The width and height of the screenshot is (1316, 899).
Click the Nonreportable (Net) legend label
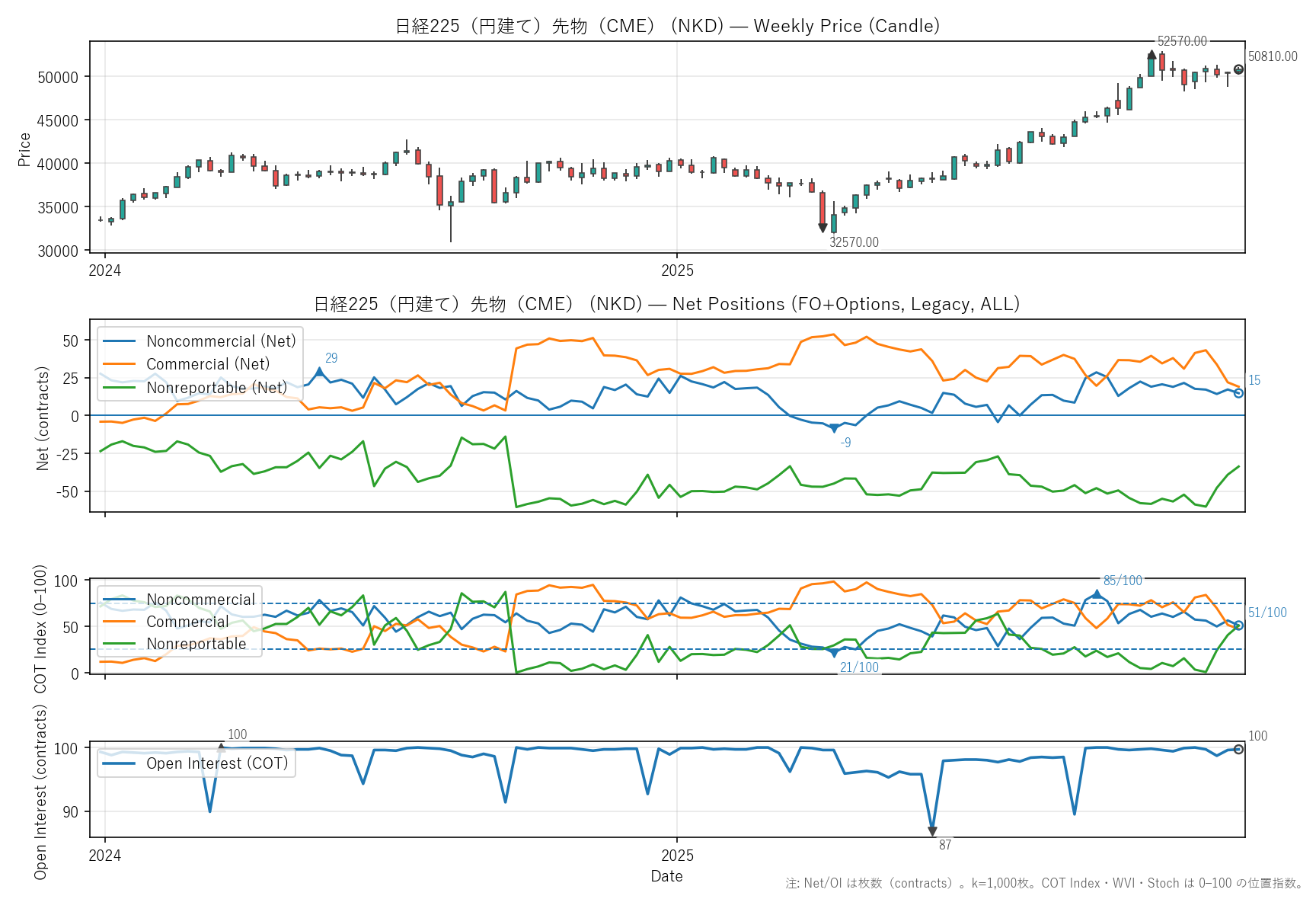tap(216, 388)
